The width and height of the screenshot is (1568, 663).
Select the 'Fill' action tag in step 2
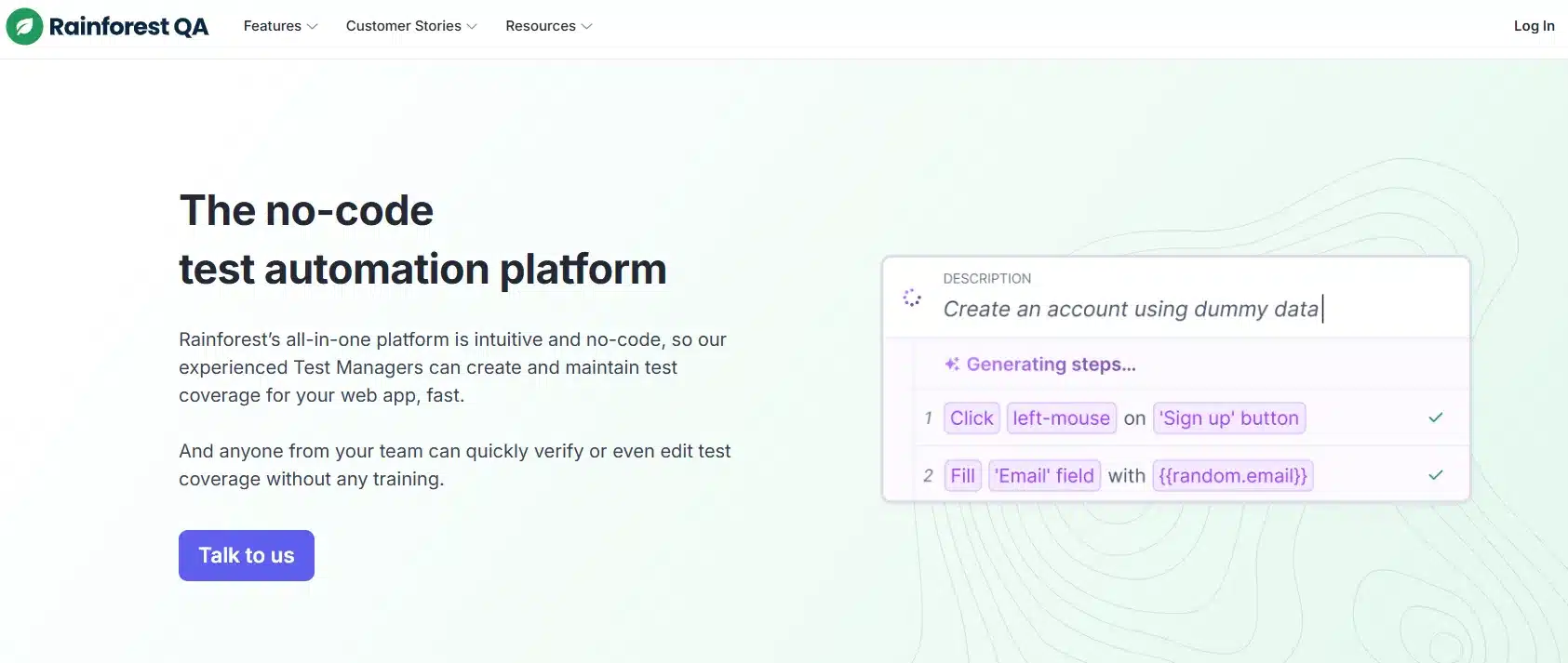pos(962,476)
